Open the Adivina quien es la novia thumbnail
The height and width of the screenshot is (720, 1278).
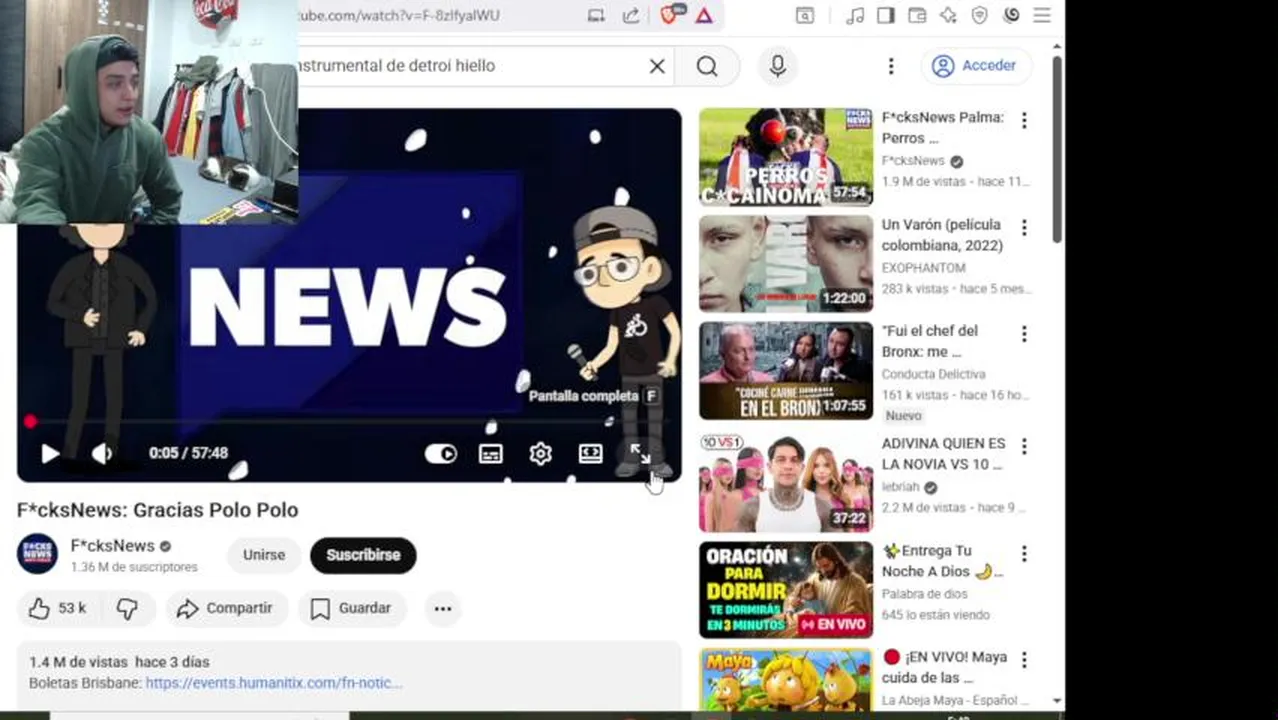[x=786, y=483]
